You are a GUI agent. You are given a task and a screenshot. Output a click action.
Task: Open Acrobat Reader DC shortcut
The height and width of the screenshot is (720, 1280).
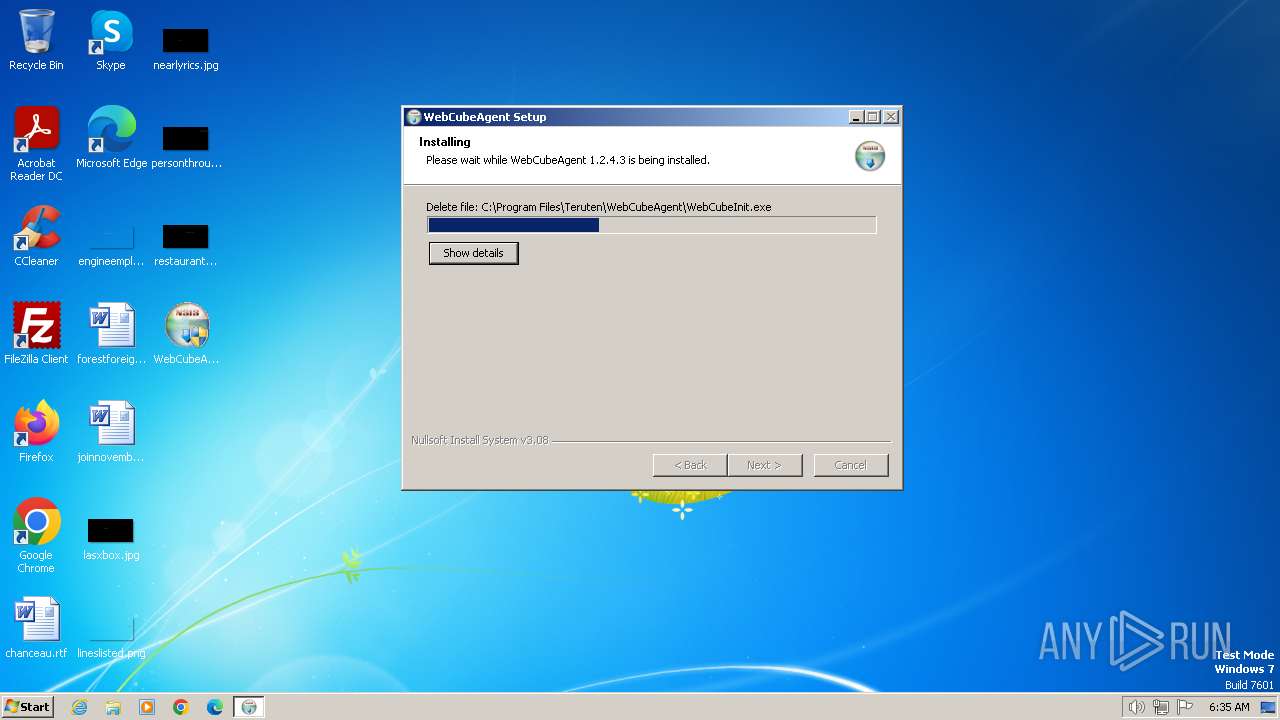click(36, 144)
